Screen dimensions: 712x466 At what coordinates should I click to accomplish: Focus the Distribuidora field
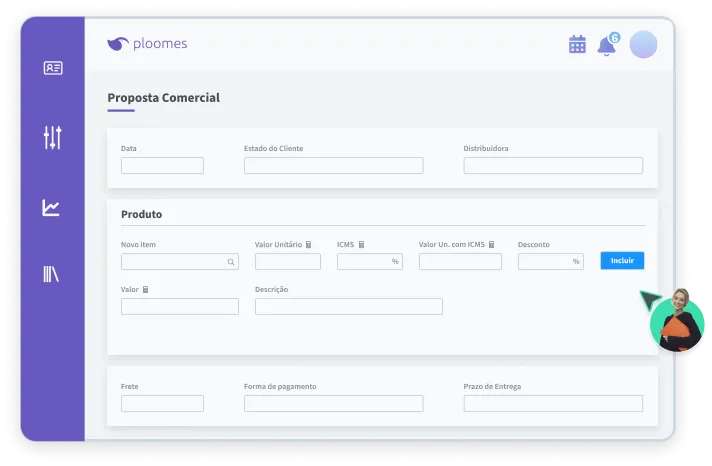click(553, 165)
